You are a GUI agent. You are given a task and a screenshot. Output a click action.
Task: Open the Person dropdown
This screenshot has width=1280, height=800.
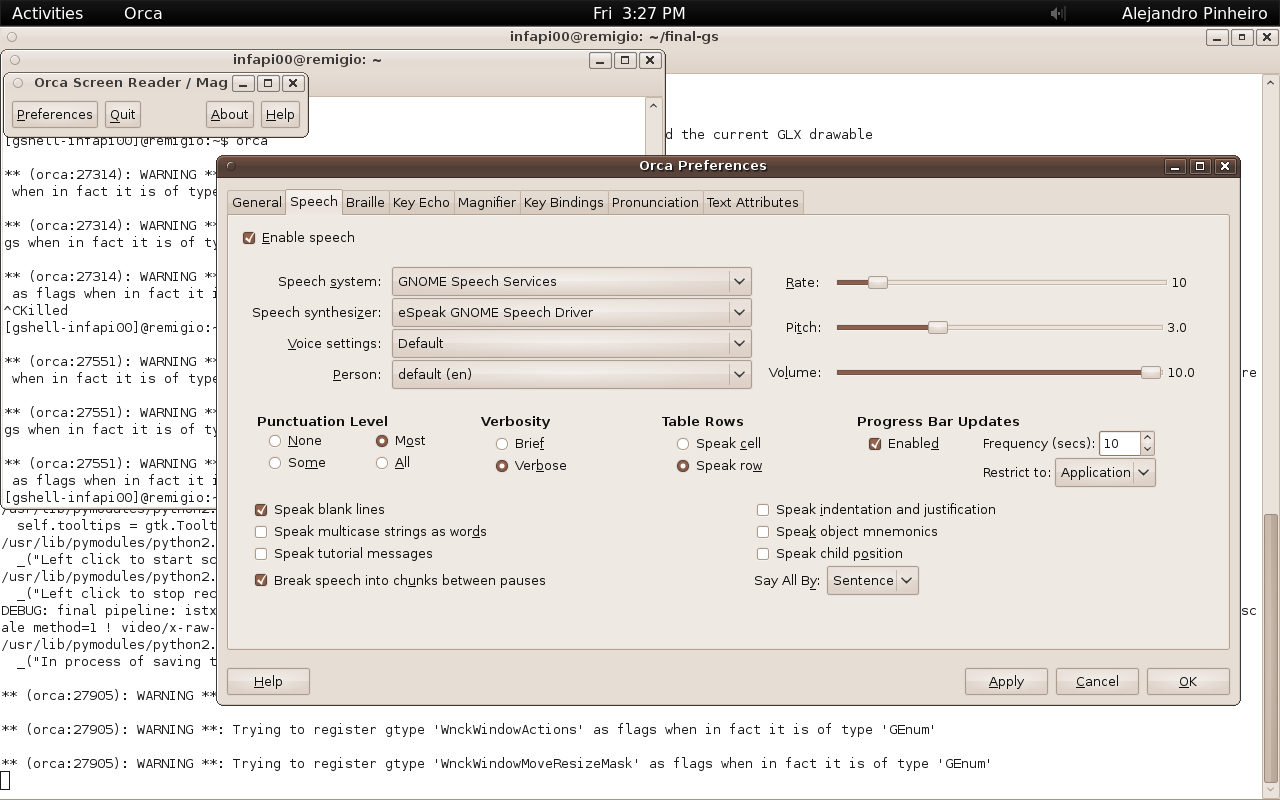pos(571,374)
